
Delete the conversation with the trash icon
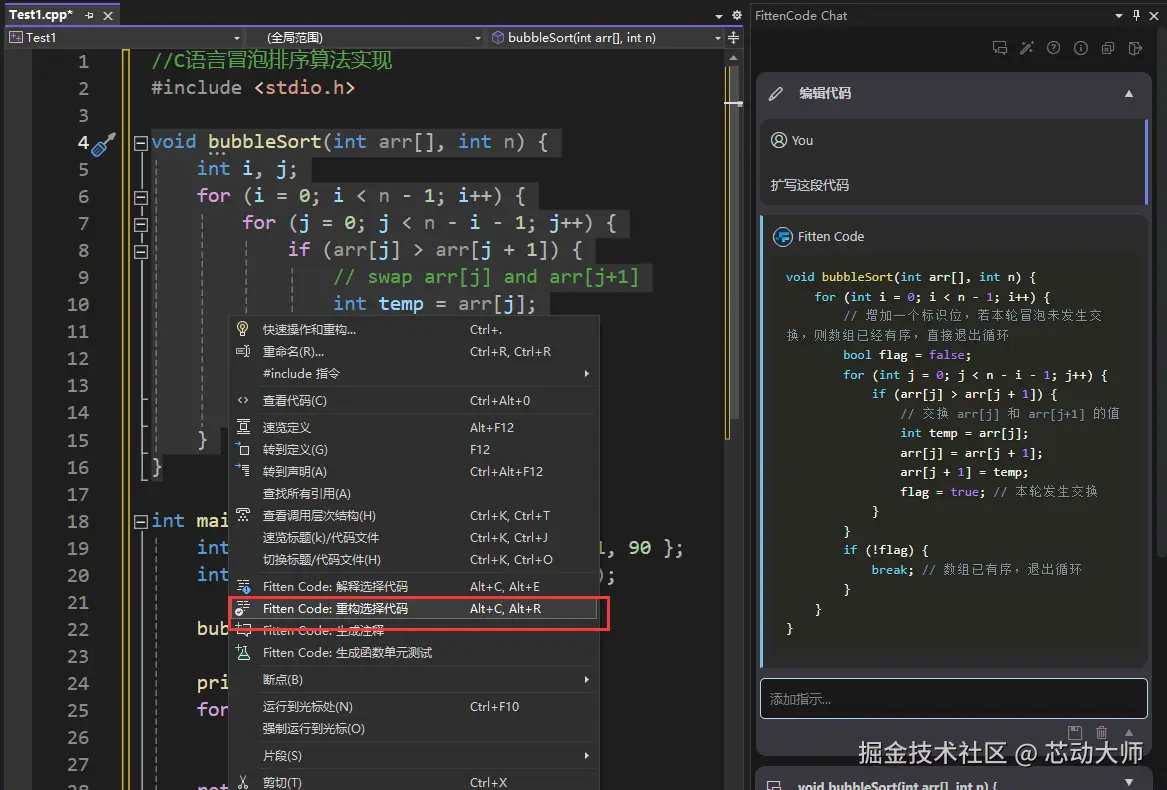pyautogui.click(x=1102, y=732)
